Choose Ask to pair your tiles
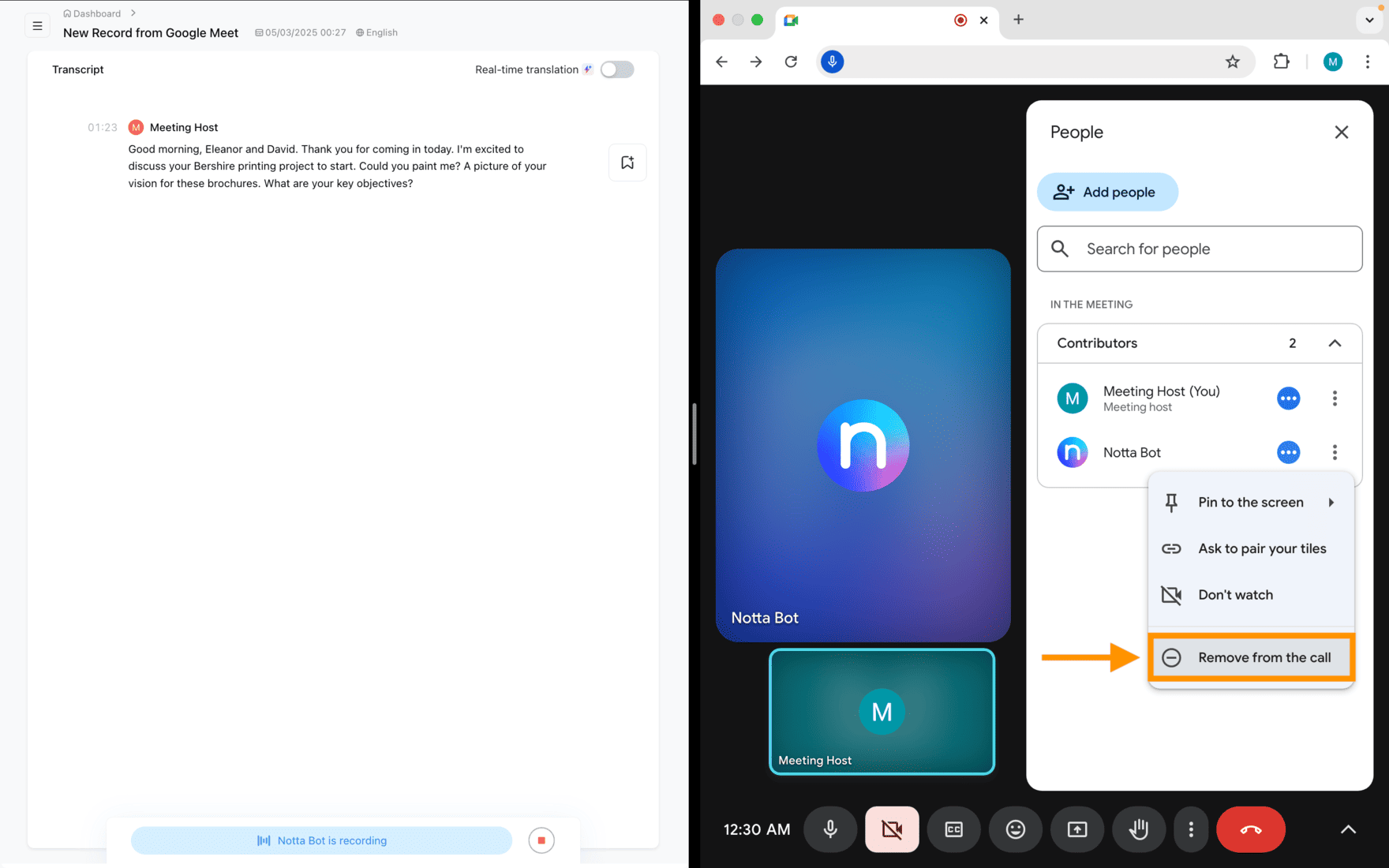 pos(1251,548)
